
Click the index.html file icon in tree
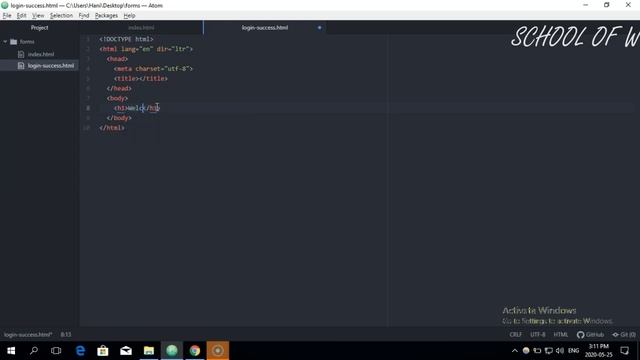21,54
